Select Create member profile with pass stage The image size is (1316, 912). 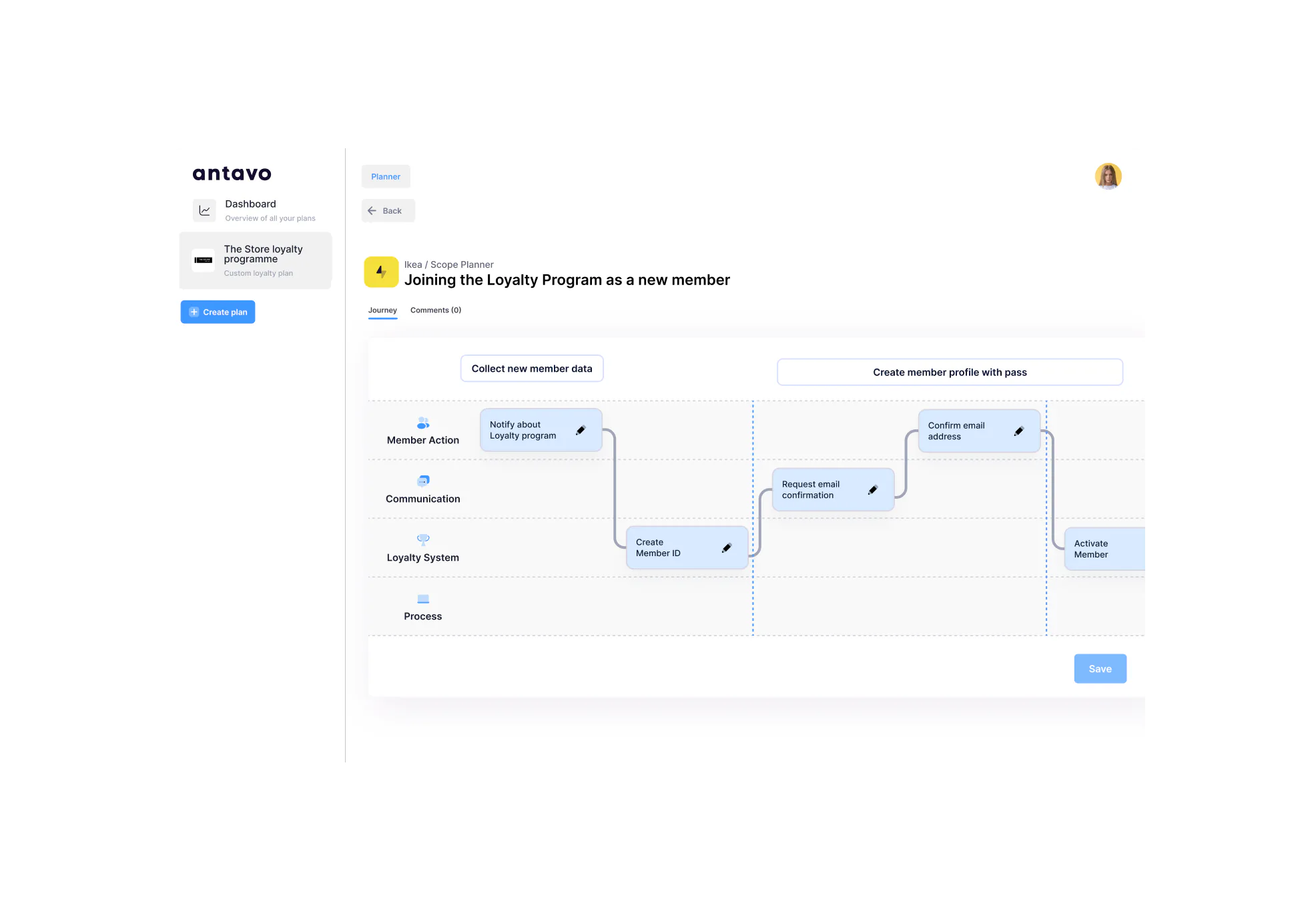coord(950,372)
